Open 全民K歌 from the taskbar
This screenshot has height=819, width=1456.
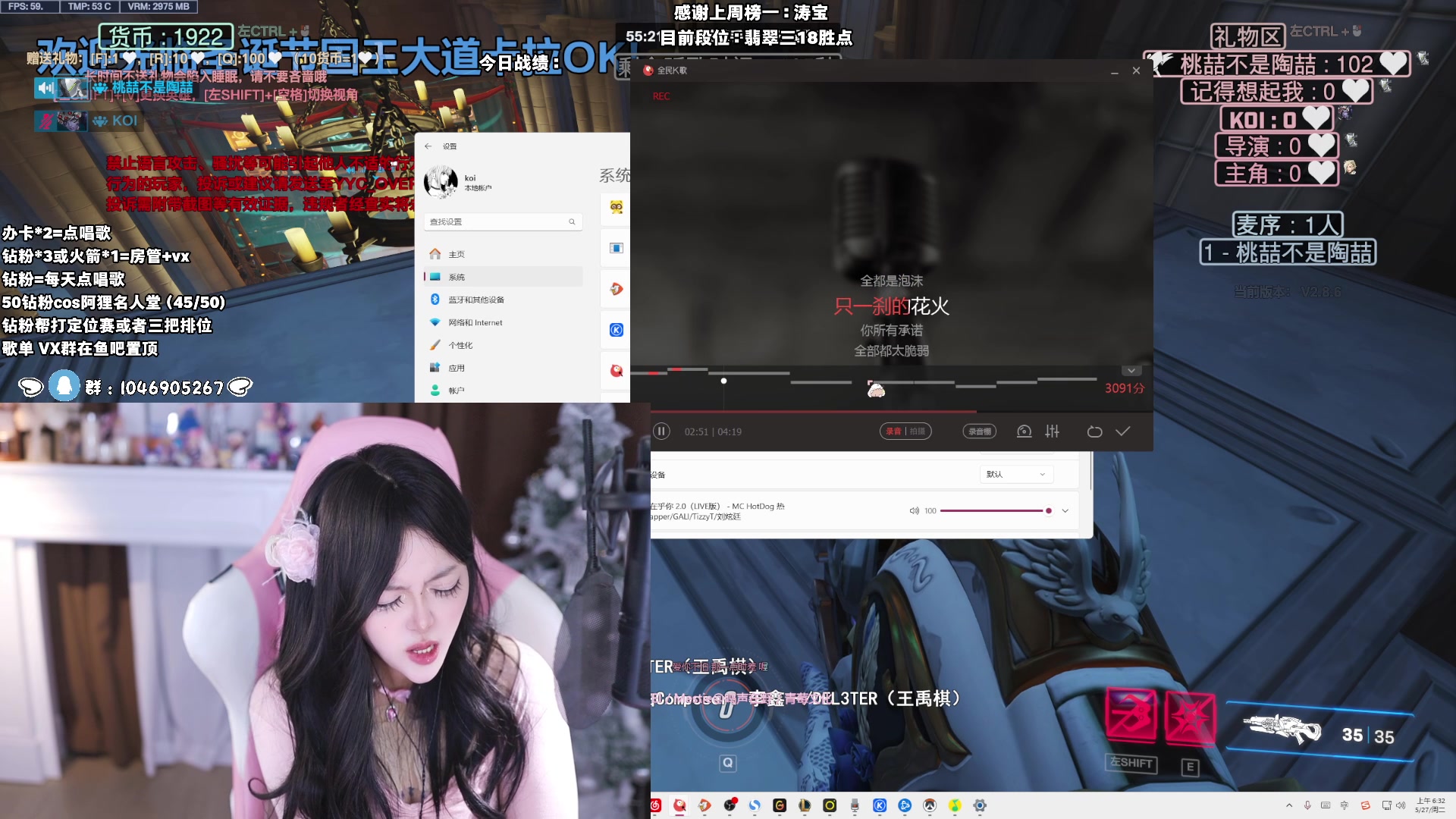tap(679, 805)
